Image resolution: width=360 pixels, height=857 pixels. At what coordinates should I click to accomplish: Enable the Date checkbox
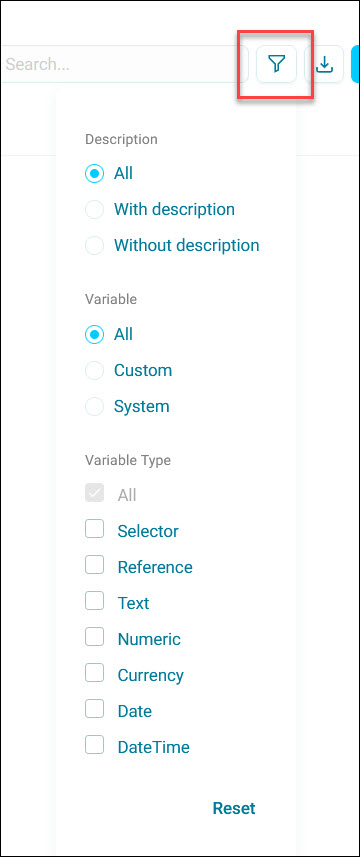95,709
